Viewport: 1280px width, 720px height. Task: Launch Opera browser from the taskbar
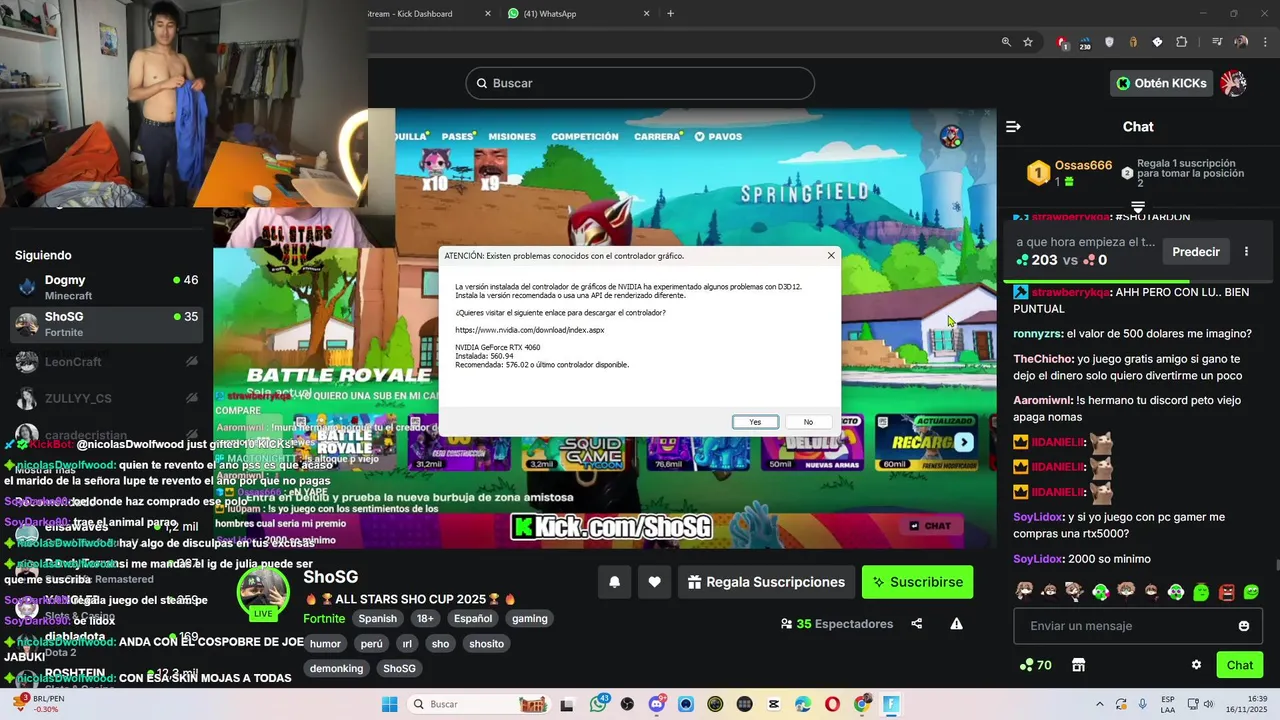[x=832, y=704]
